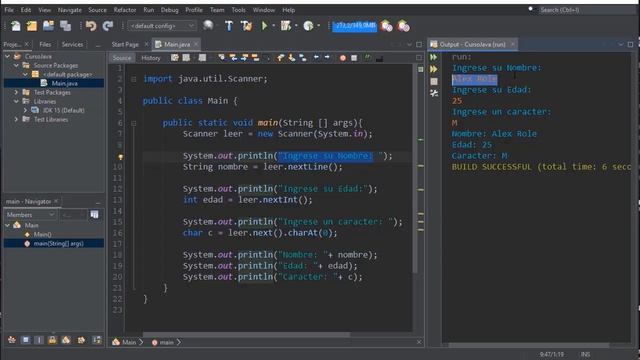Click the Stop Macro Recording square icon

354,58
